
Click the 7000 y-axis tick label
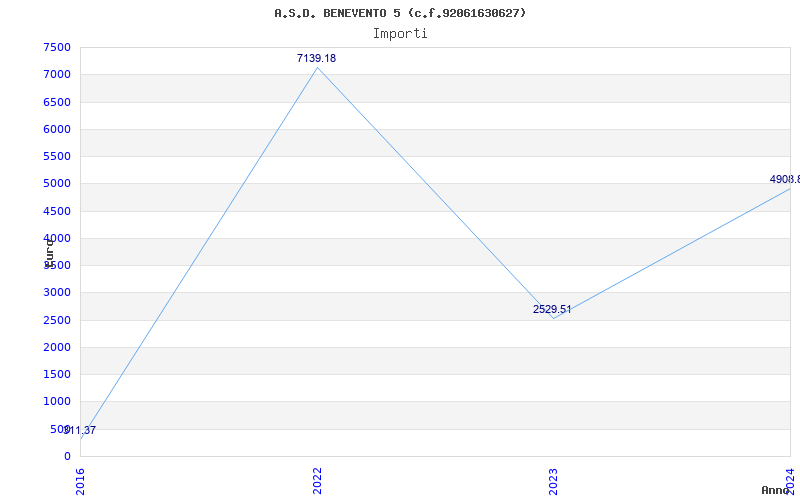57,74
